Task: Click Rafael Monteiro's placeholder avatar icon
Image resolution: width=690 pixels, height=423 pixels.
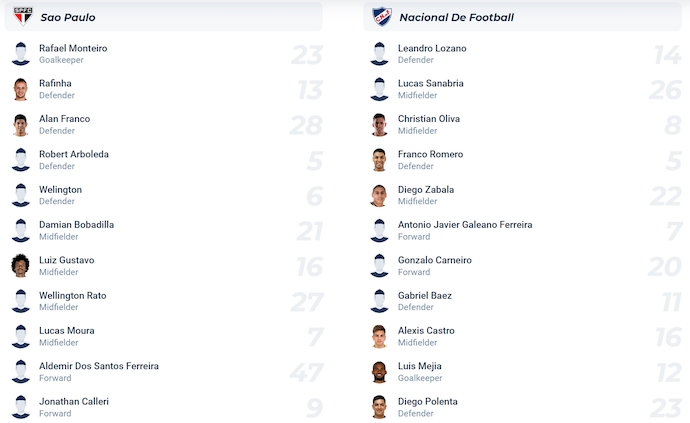Action: [21, 54]
